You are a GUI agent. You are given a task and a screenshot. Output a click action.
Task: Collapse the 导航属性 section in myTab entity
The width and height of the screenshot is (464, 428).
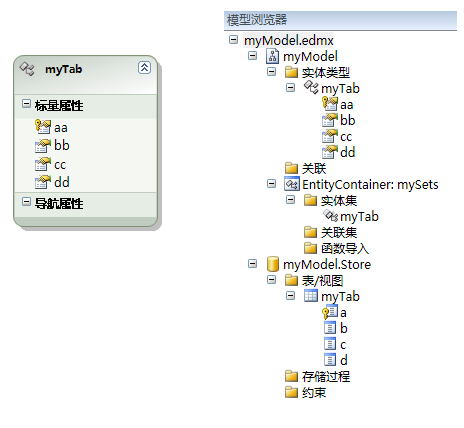(x=26, y=202)
